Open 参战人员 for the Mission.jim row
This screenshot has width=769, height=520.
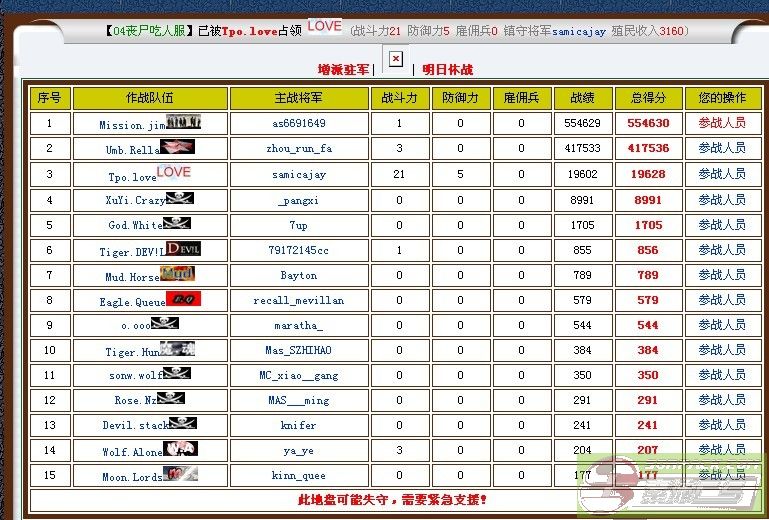click(722, 123)
